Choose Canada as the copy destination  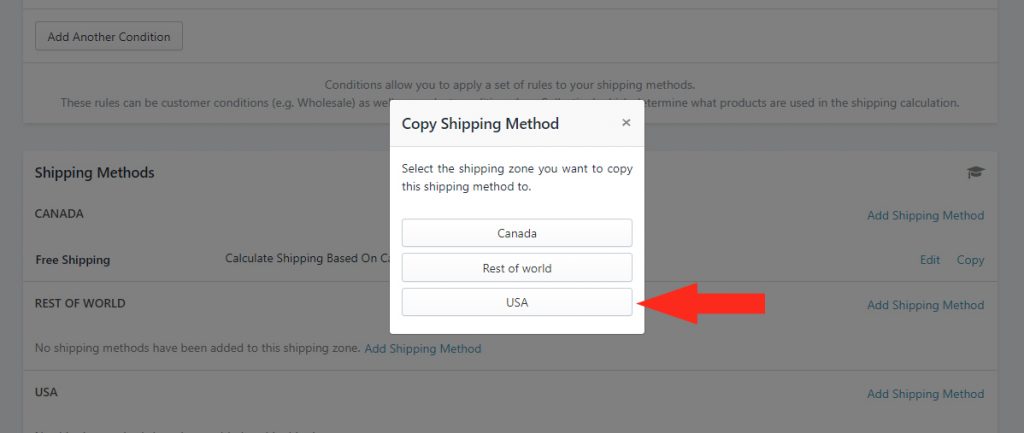coord(517,233)
